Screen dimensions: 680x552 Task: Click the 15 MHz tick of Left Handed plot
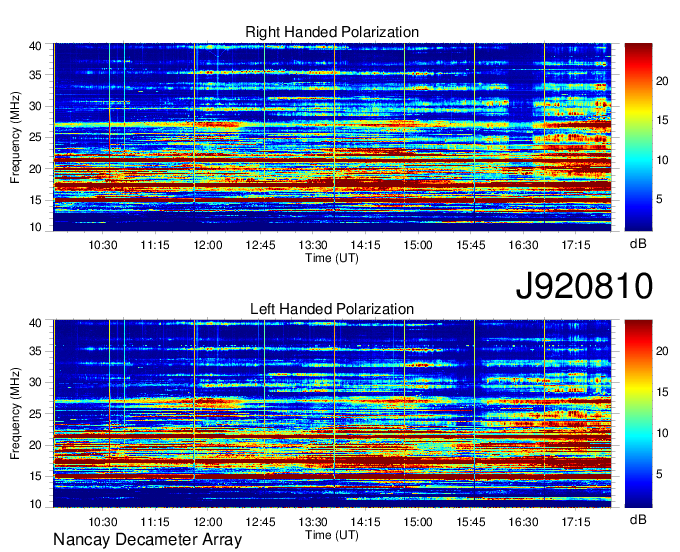coord(35,476)
